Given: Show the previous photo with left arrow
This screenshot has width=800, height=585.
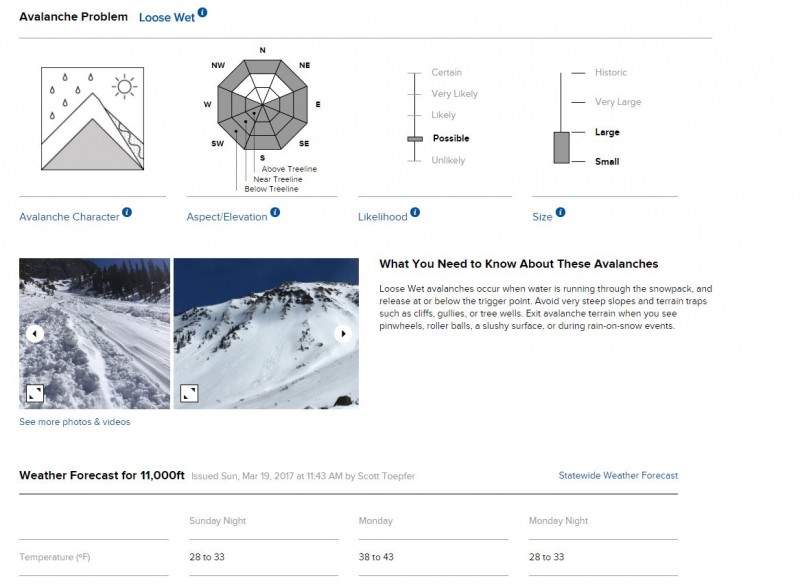Looking at the screenshot, I should pos(35,334).
